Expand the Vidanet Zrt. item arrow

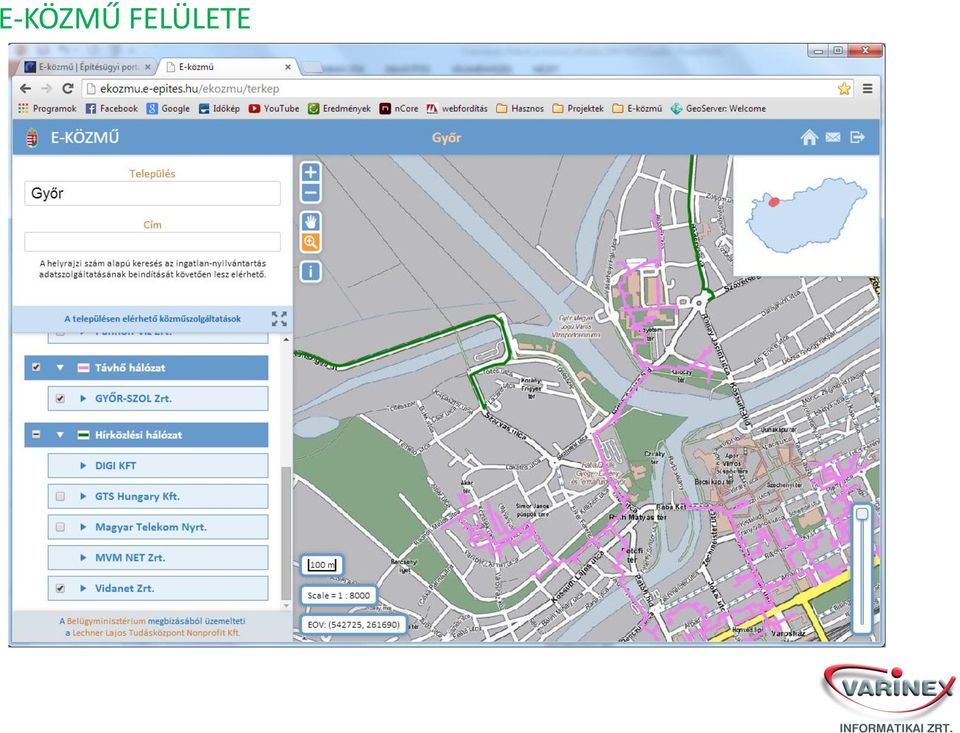tap(83, 588)
